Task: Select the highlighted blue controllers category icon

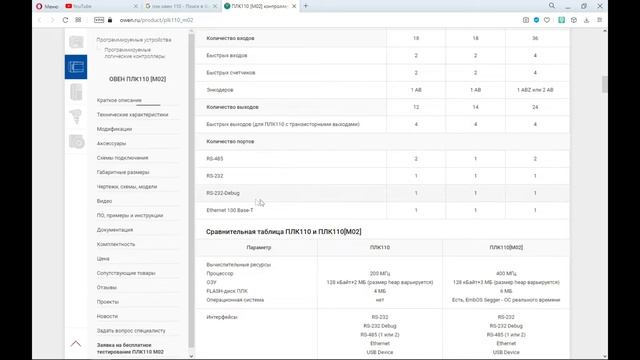Action: [76, 67]
